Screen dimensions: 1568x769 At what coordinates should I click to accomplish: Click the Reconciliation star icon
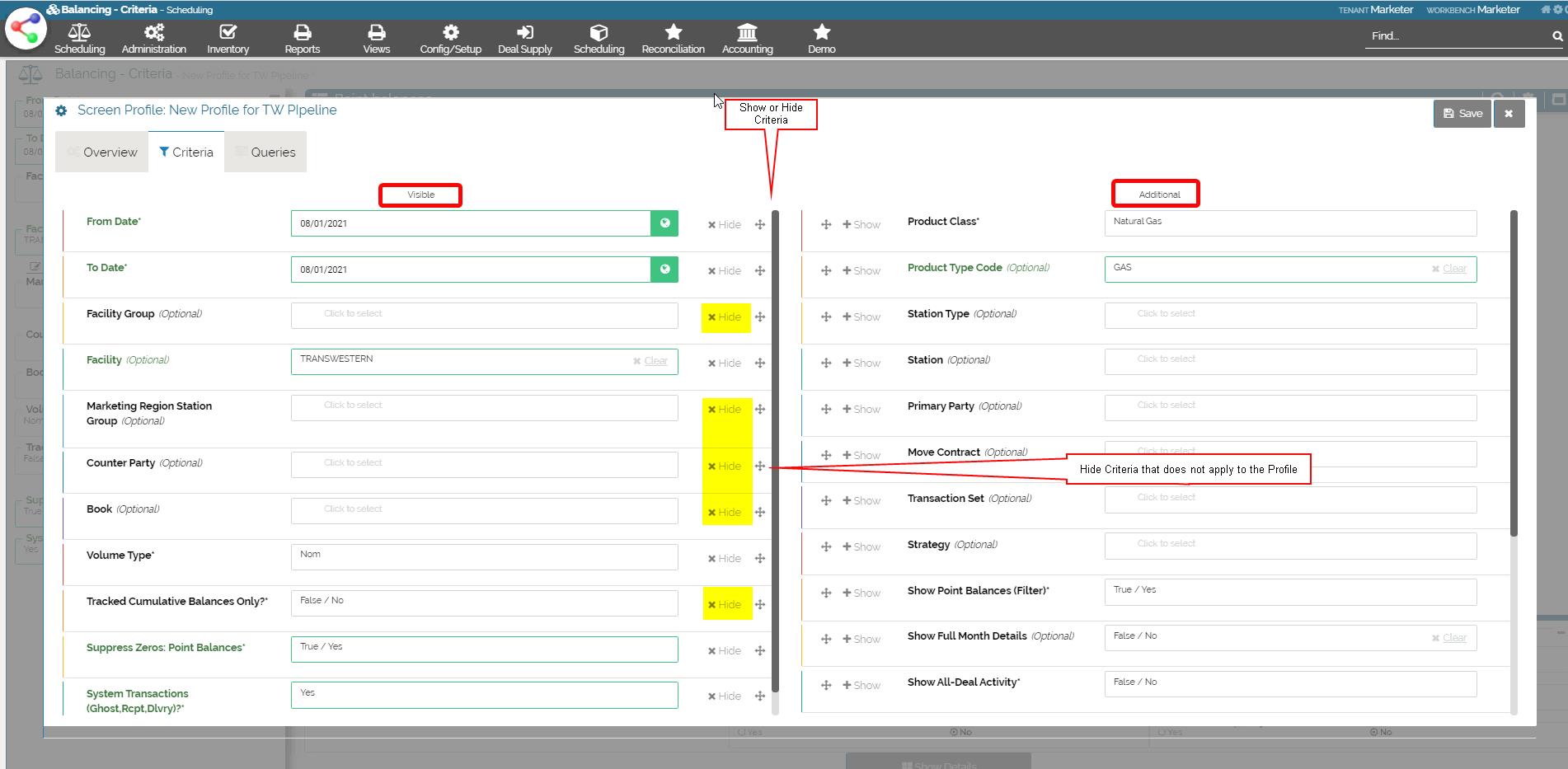(673, 33)
